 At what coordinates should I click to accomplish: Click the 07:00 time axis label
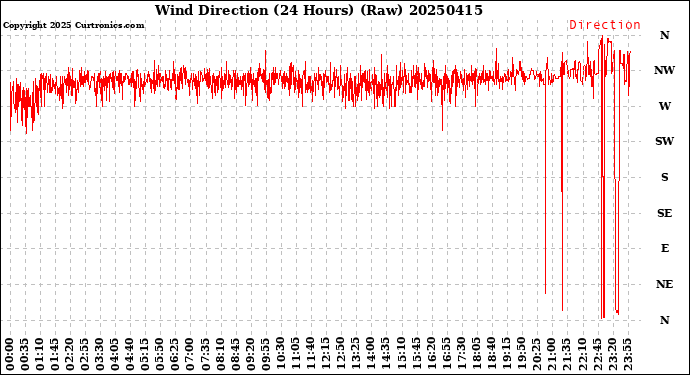click(189, 355)
